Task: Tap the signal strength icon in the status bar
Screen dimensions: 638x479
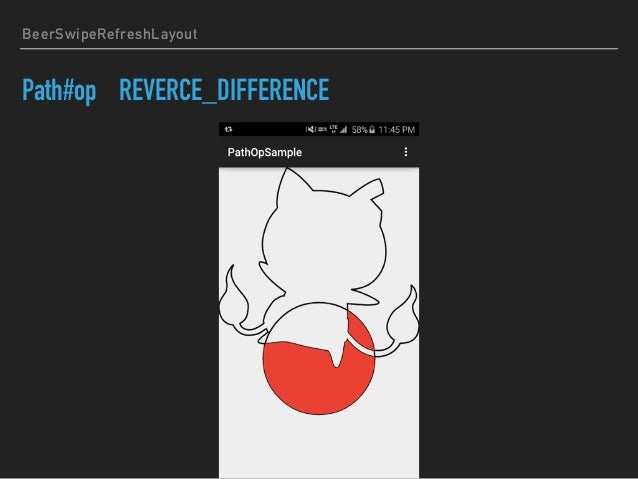Action: tap(344, 129)
